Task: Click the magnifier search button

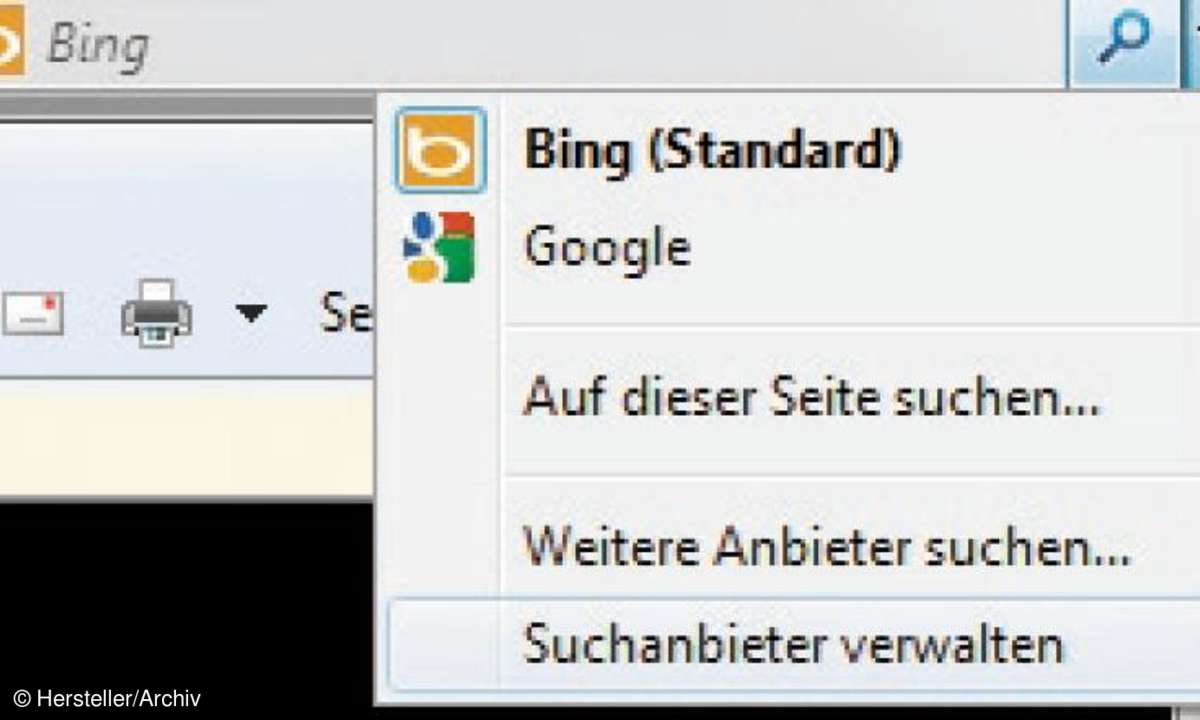Action: [1122, 42]
